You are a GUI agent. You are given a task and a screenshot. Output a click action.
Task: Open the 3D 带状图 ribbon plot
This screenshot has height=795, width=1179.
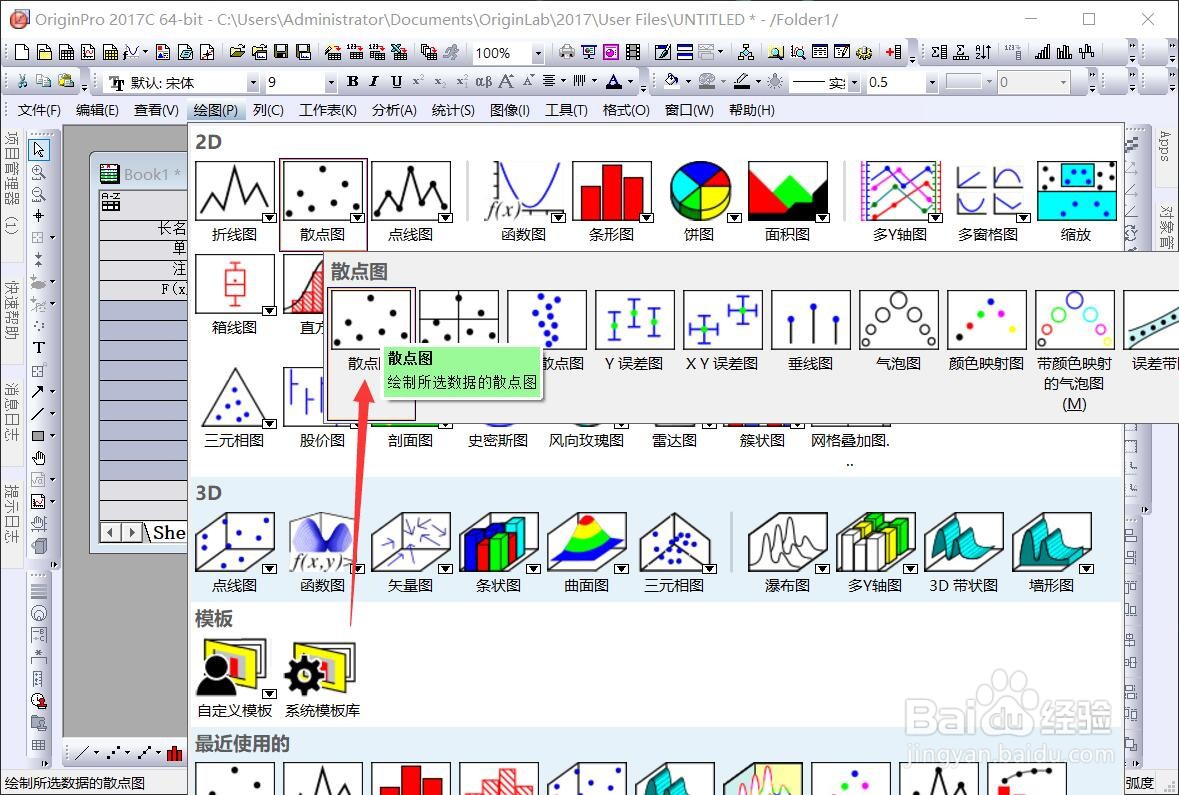point(963,543)
